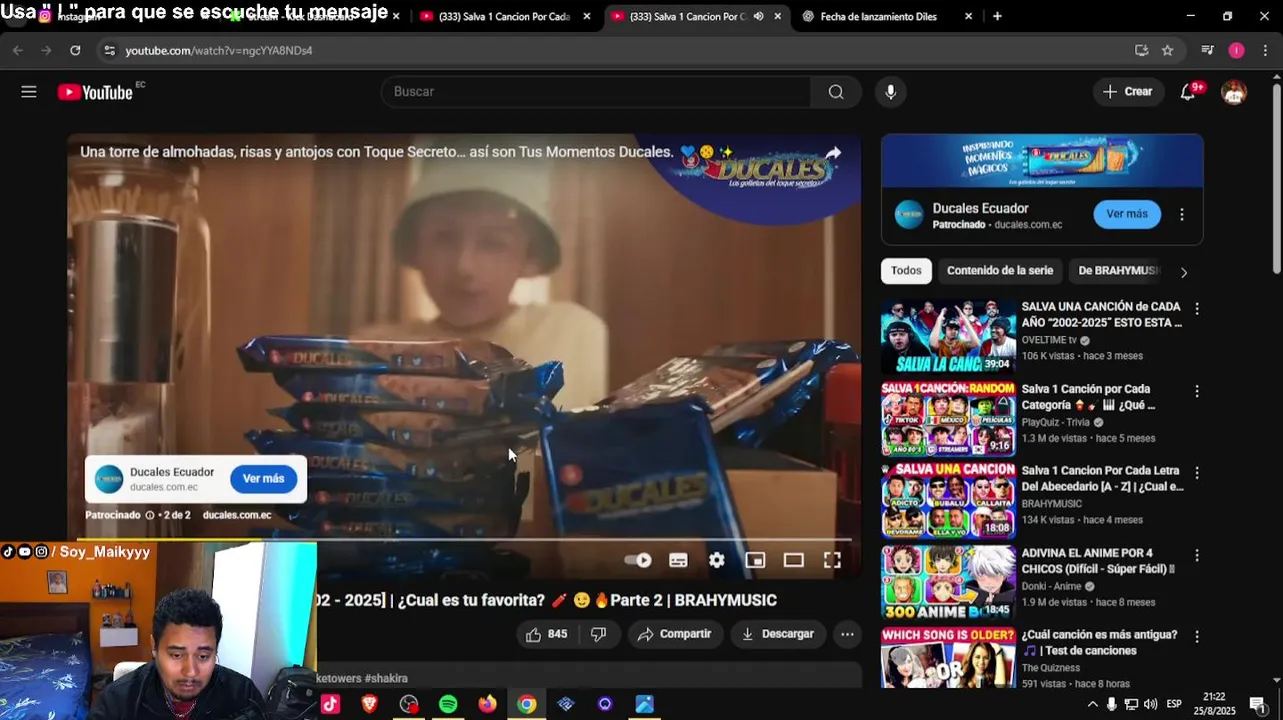Show hidden system tray icons

coord(1092,704)
